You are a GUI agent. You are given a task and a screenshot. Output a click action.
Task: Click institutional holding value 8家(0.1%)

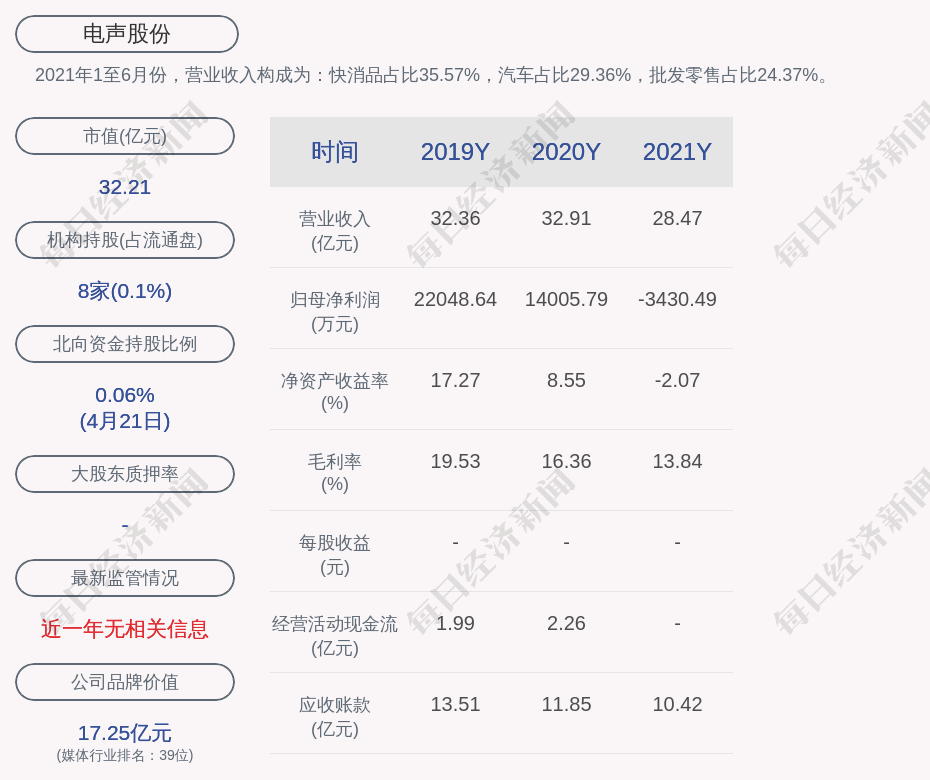point(125,291)
